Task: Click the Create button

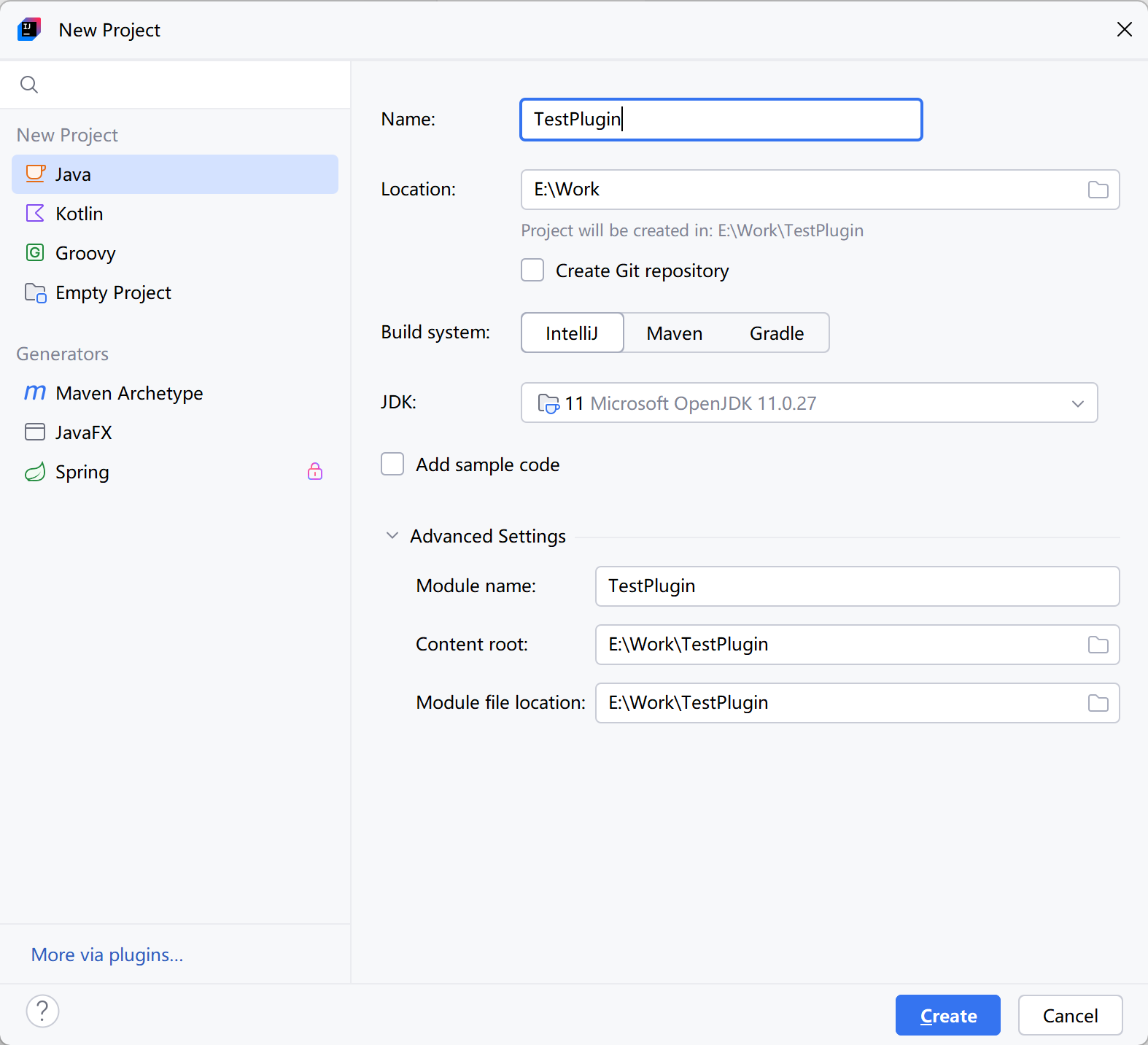Action: coord(947,1015)
